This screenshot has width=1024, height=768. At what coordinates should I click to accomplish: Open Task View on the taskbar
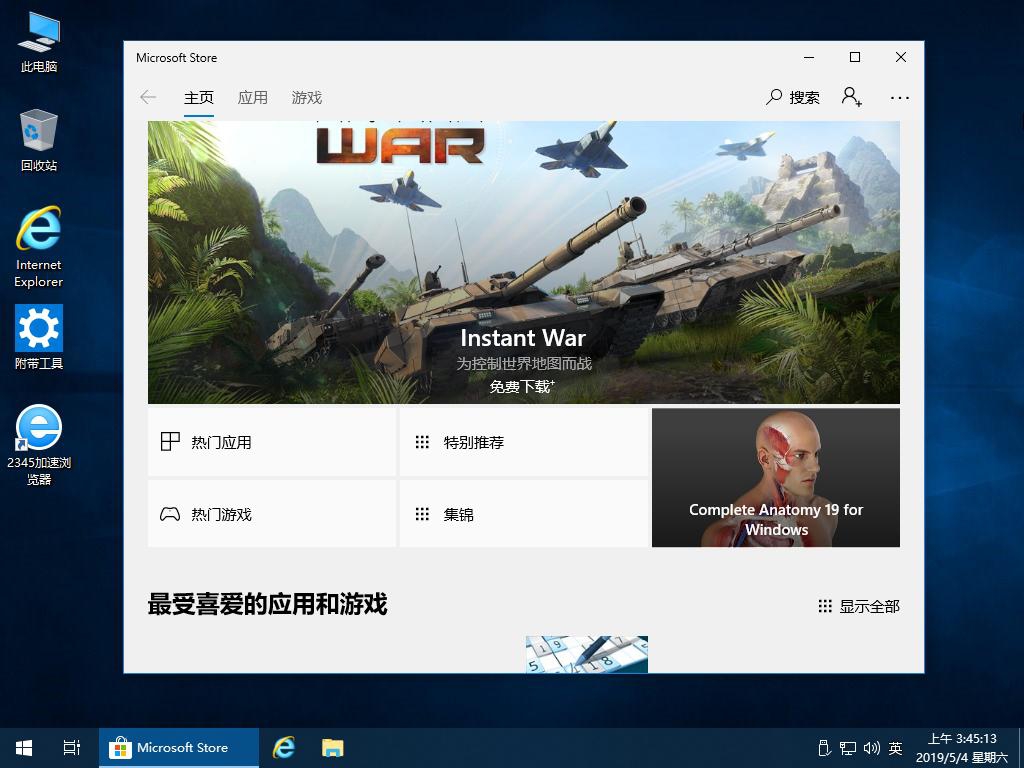[x=72, y=748]
